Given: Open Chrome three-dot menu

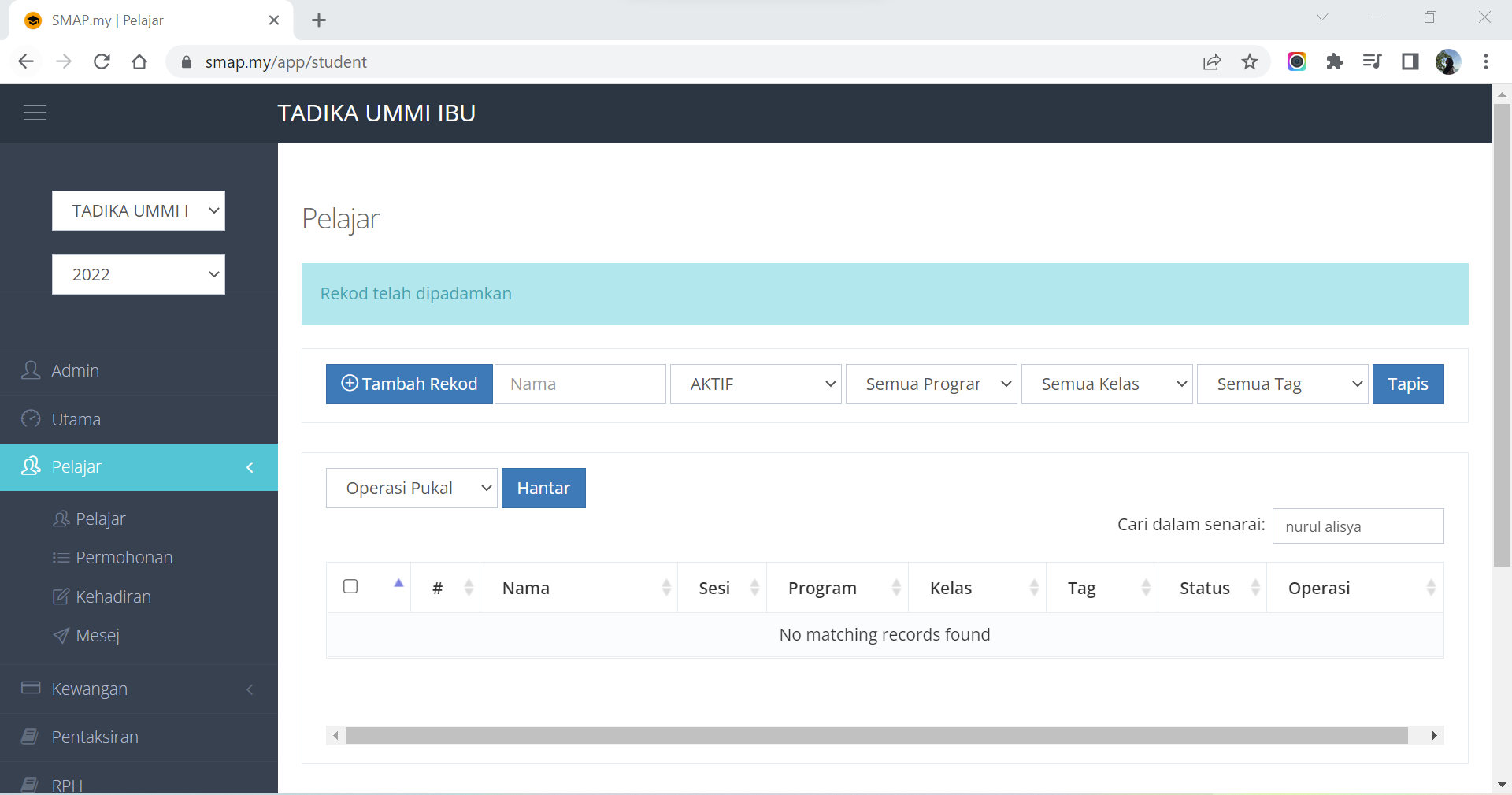Looking at the screenshot, I should (x=1486, y=62).
